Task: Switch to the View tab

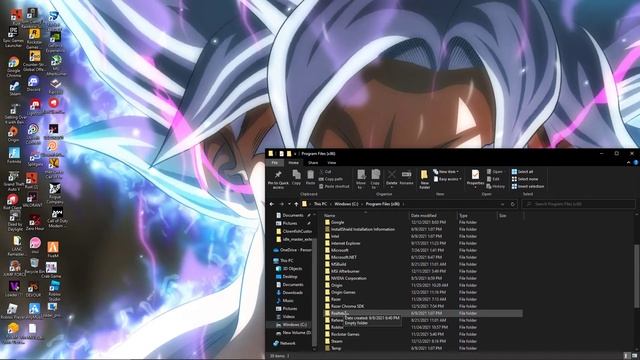Action: [332, 162]
